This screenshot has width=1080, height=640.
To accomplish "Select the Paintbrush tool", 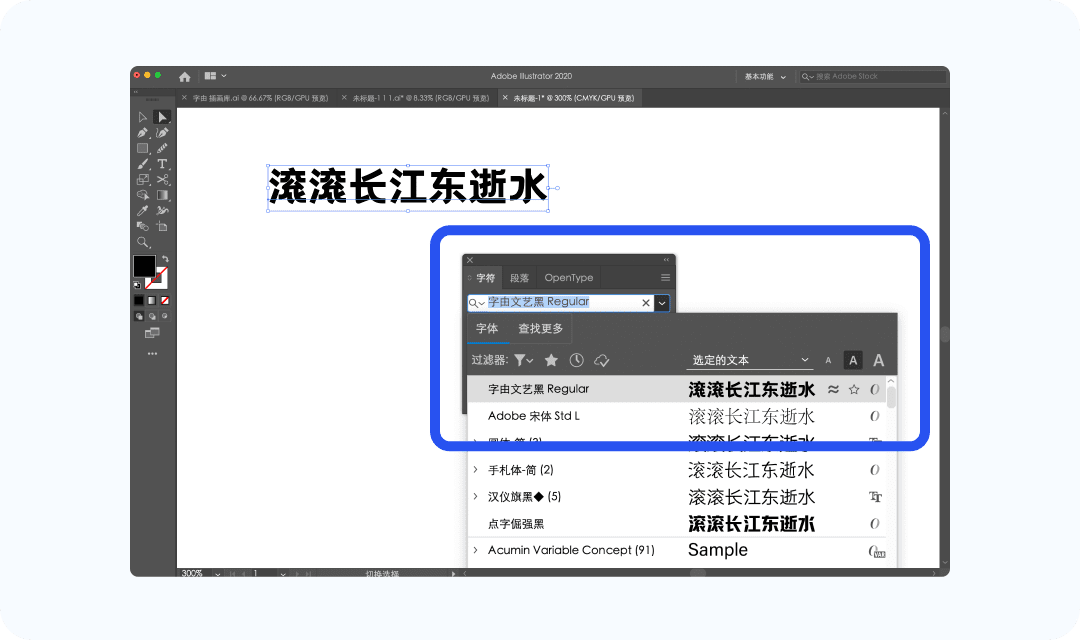I will [143, 164].
